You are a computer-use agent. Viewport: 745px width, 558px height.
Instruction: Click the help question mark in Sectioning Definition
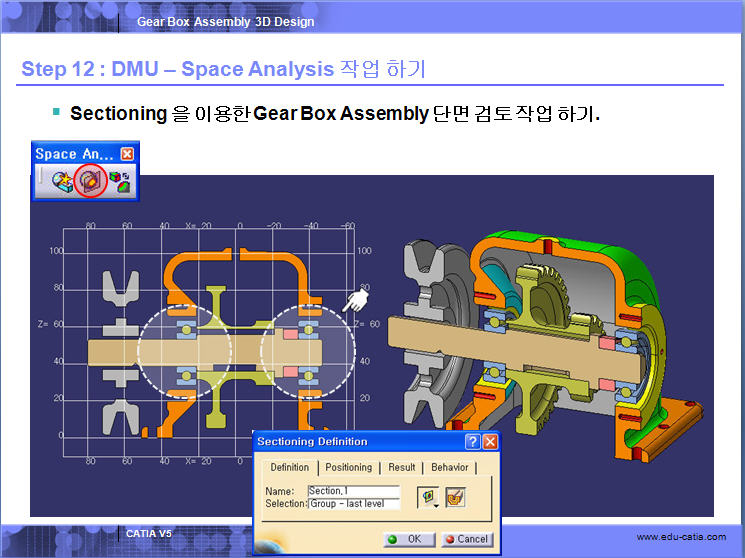click(x=472, y=442)
